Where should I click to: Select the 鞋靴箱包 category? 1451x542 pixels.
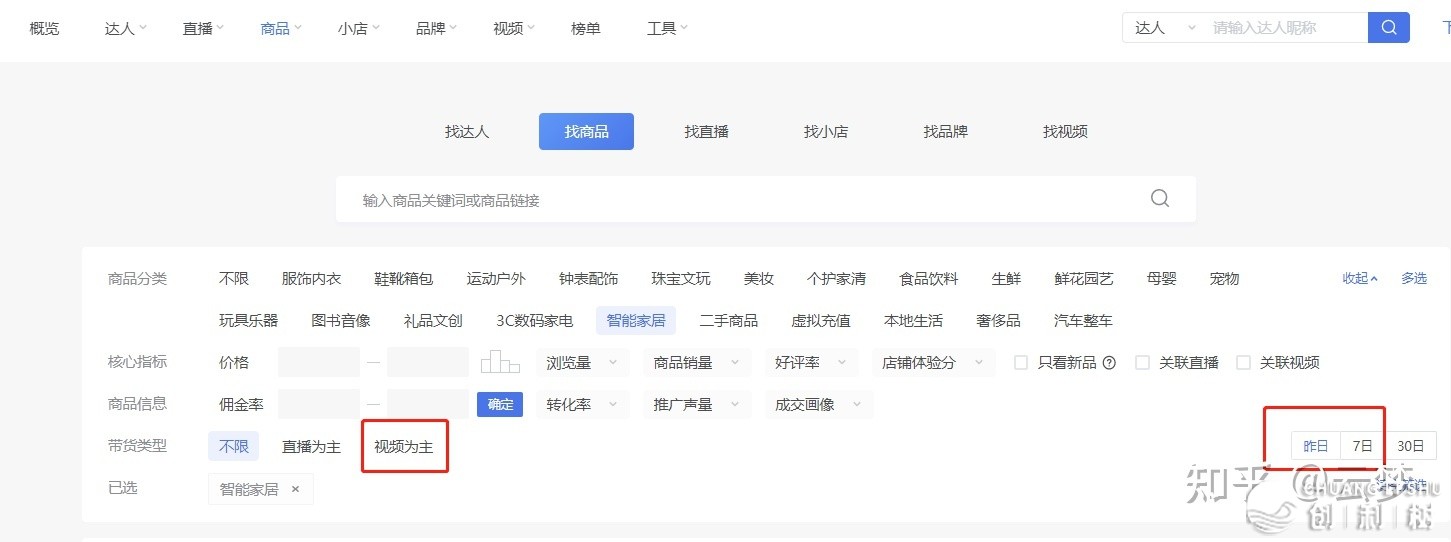click(x=404, y=279)
